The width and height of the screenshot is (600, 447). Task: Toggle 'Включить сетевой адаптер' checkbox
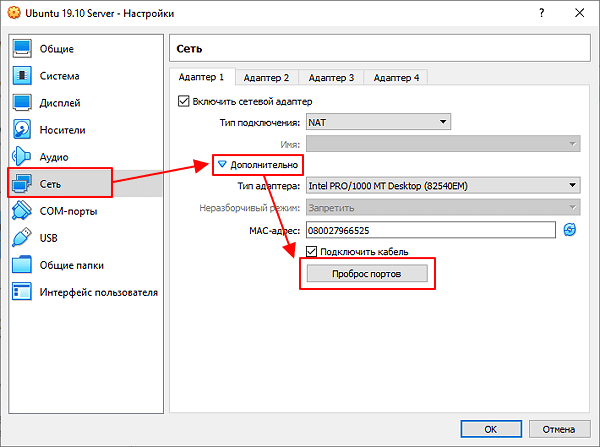183,101
